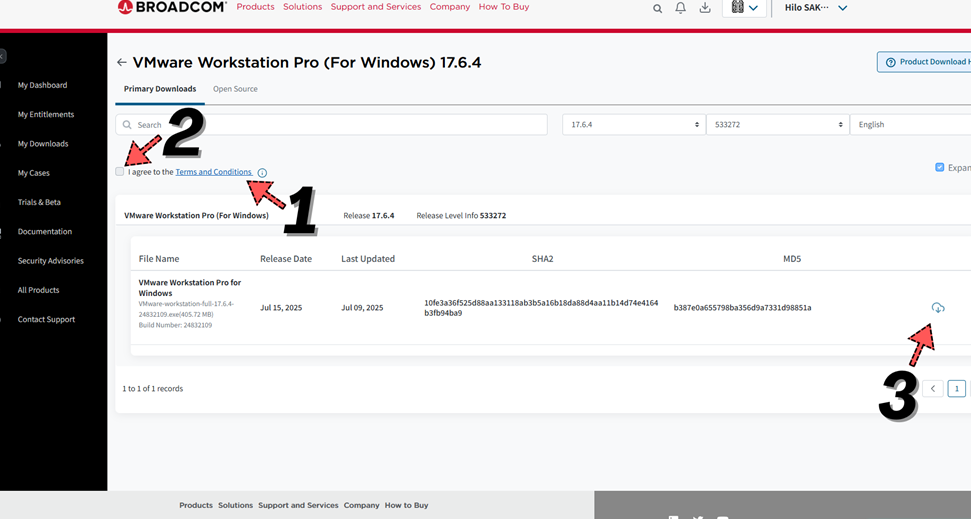
Task: Open the 17.6.4 version dropdown
Action: [x=633, y=125]
